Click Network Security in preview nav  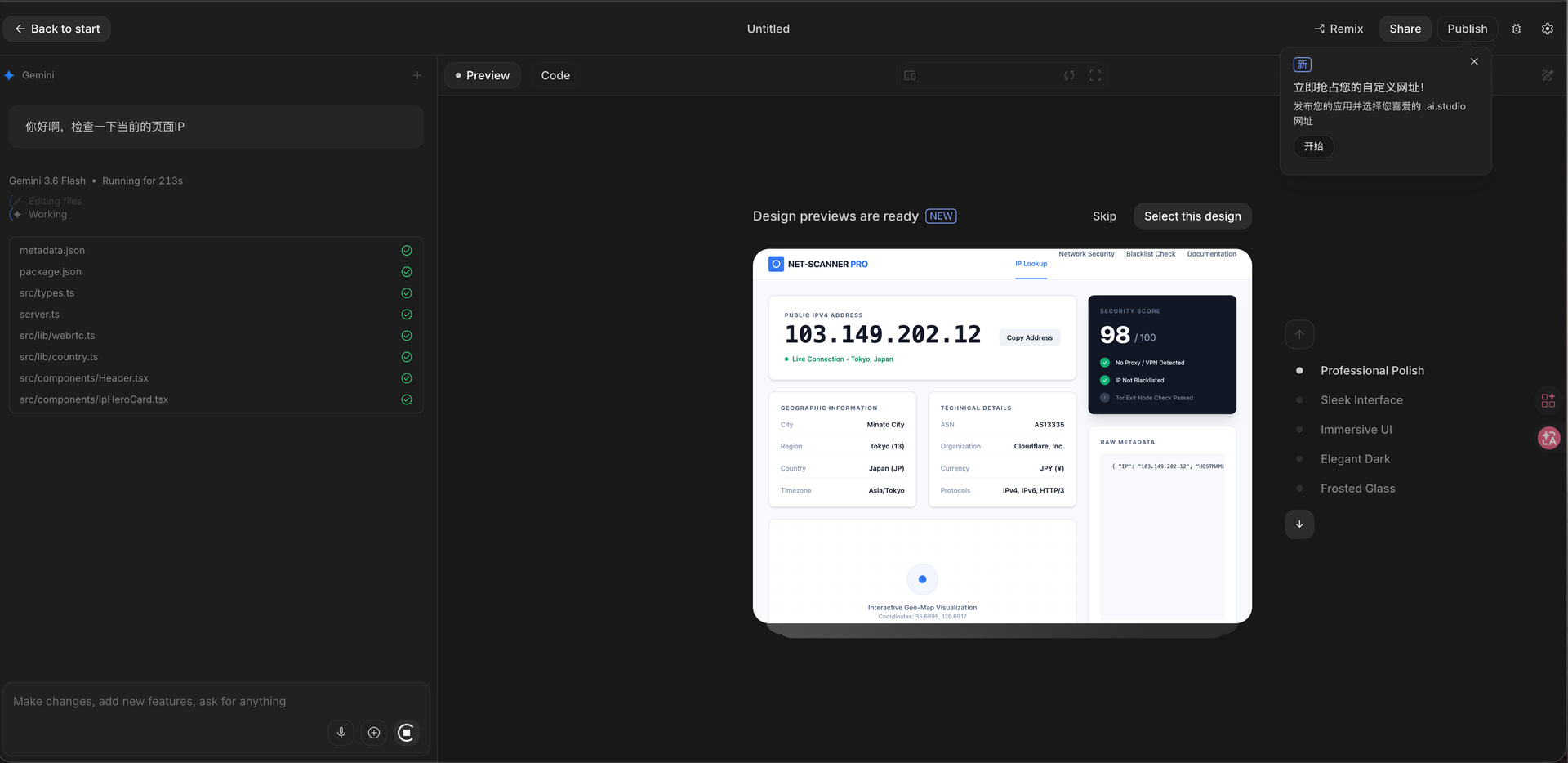(x=1086, y=254)
